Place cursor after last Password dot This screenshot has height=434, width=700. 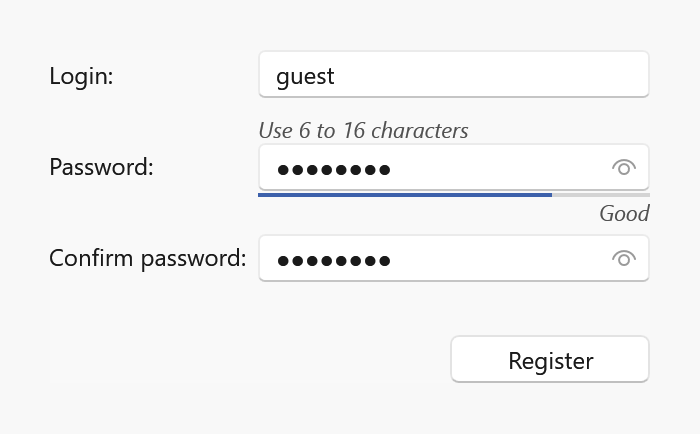pyautogui.click(x=392, y=169)
